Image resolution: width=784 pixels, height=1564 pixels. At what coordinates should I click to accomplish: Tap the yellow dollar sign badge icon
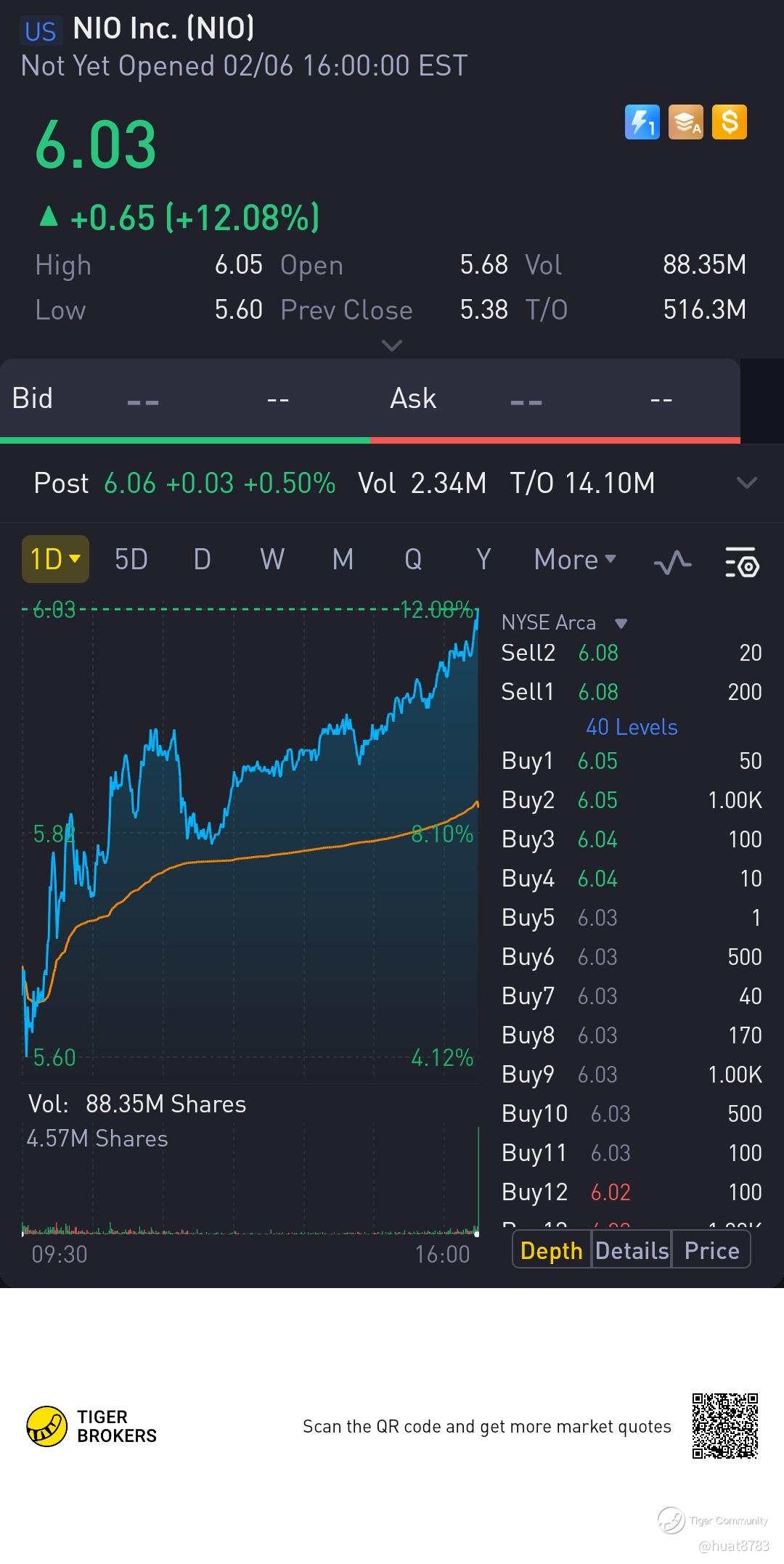(x=730, y=122)
